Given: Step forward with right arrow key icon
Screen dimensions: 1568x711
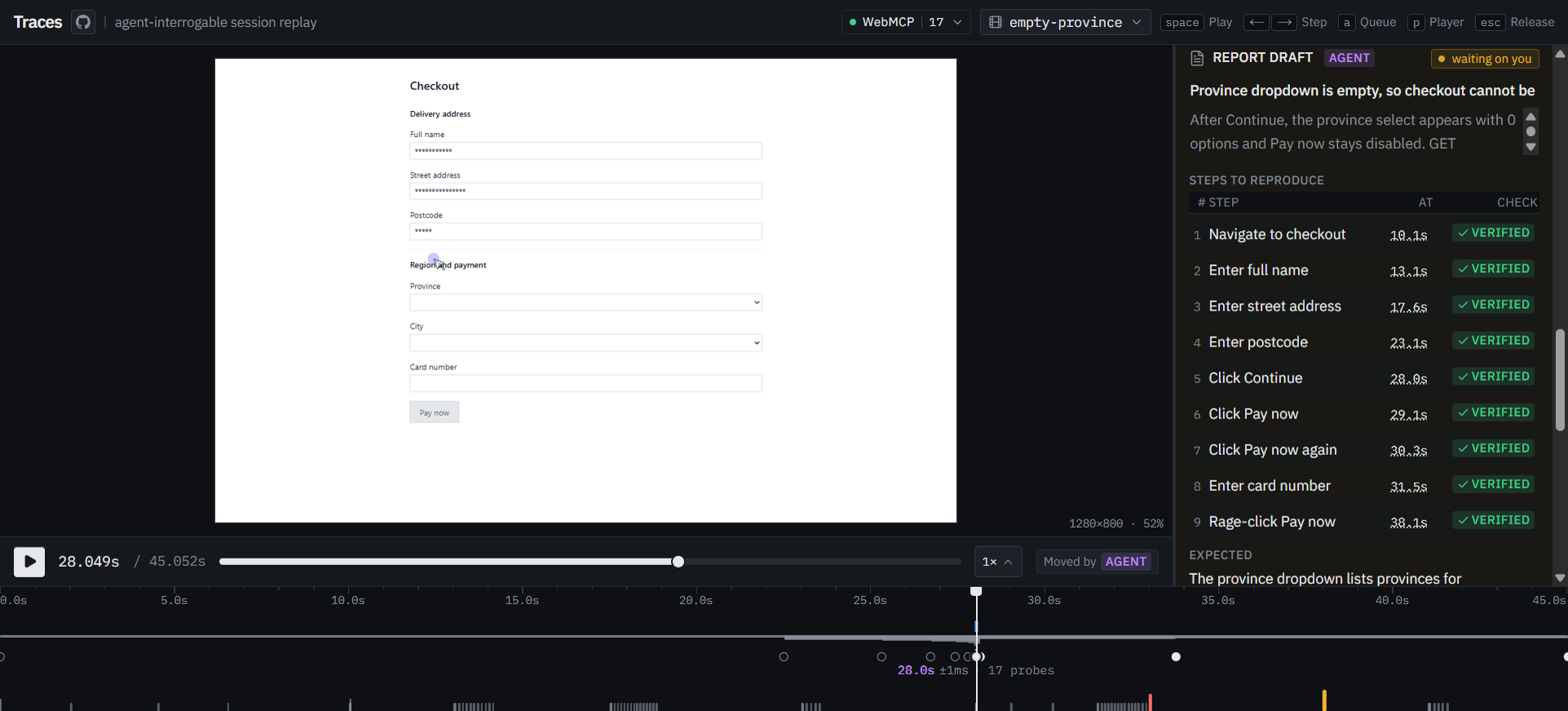Looking at the screenshot, I should pos(1284,22).
